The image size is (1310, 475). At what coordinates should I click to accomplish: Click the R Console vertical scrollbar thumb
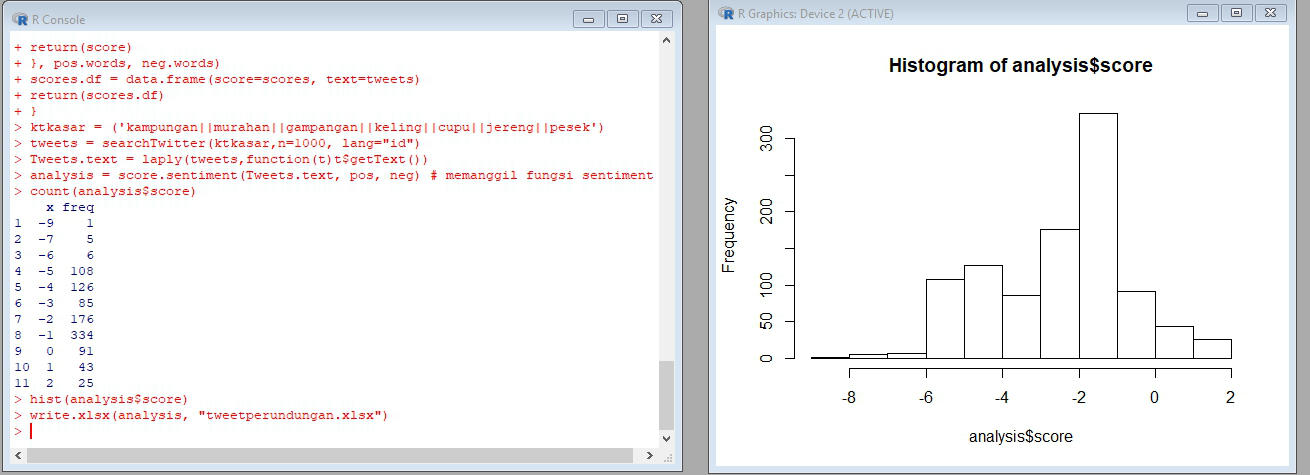[667, 394]
